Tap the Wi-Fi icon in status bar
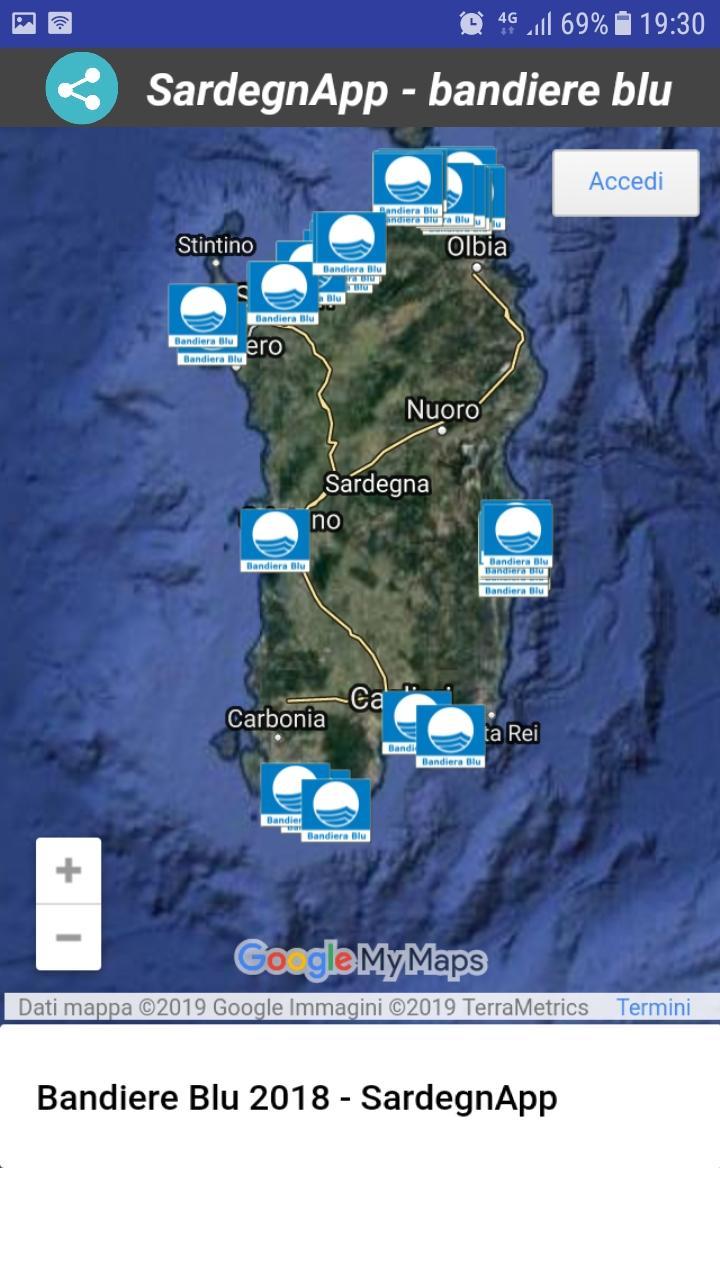The height and width of the screenshot is (1280, 720). point(61,23)
